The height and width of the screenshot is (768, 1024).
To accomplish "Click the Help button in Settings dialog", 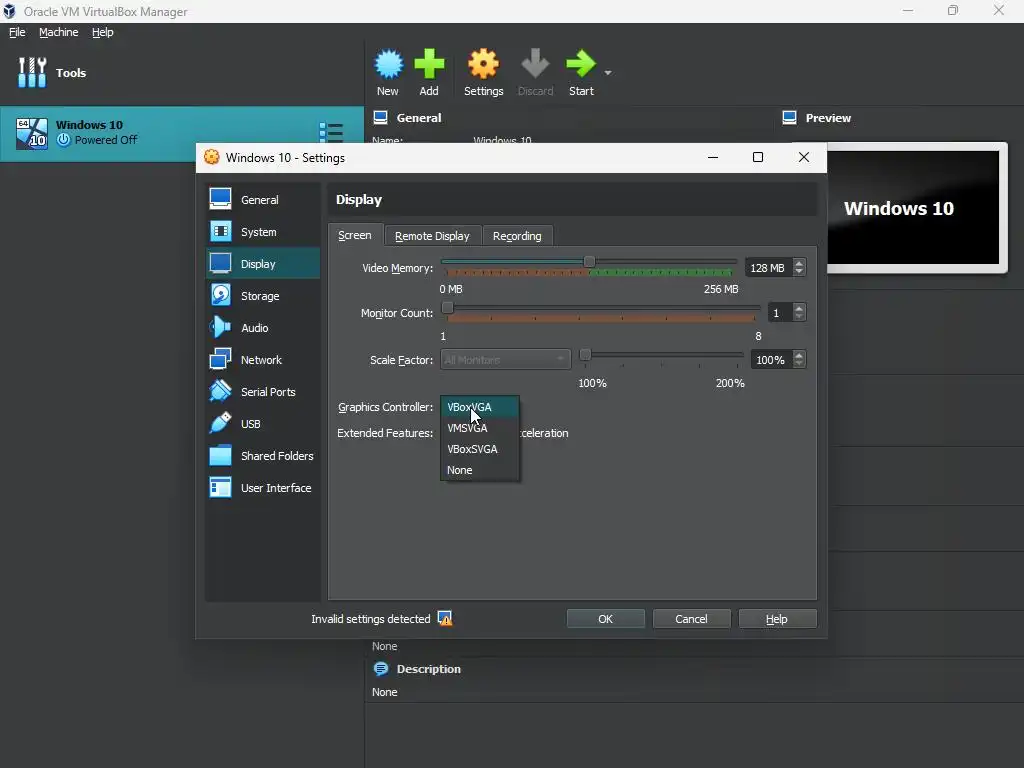I will 777,618.
